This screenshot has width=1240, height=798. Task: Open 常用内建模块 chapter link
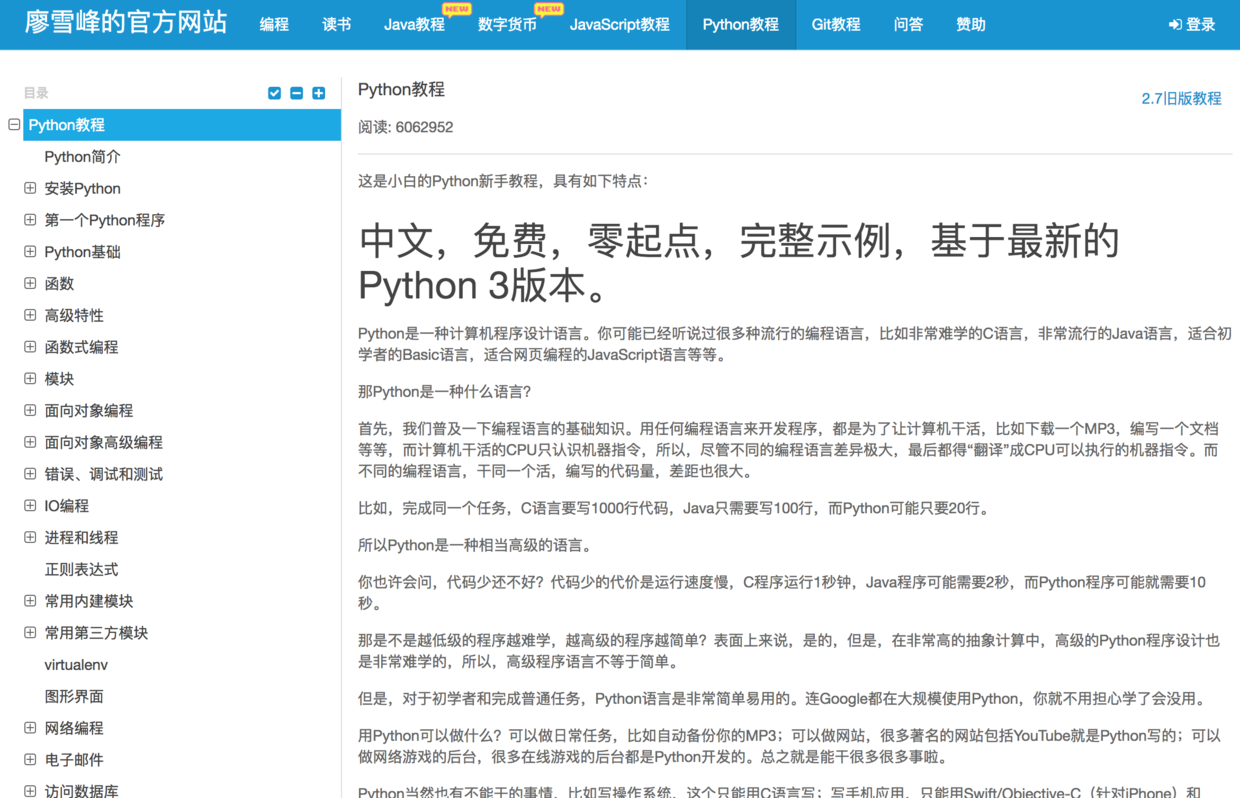[x=88, y=601]
